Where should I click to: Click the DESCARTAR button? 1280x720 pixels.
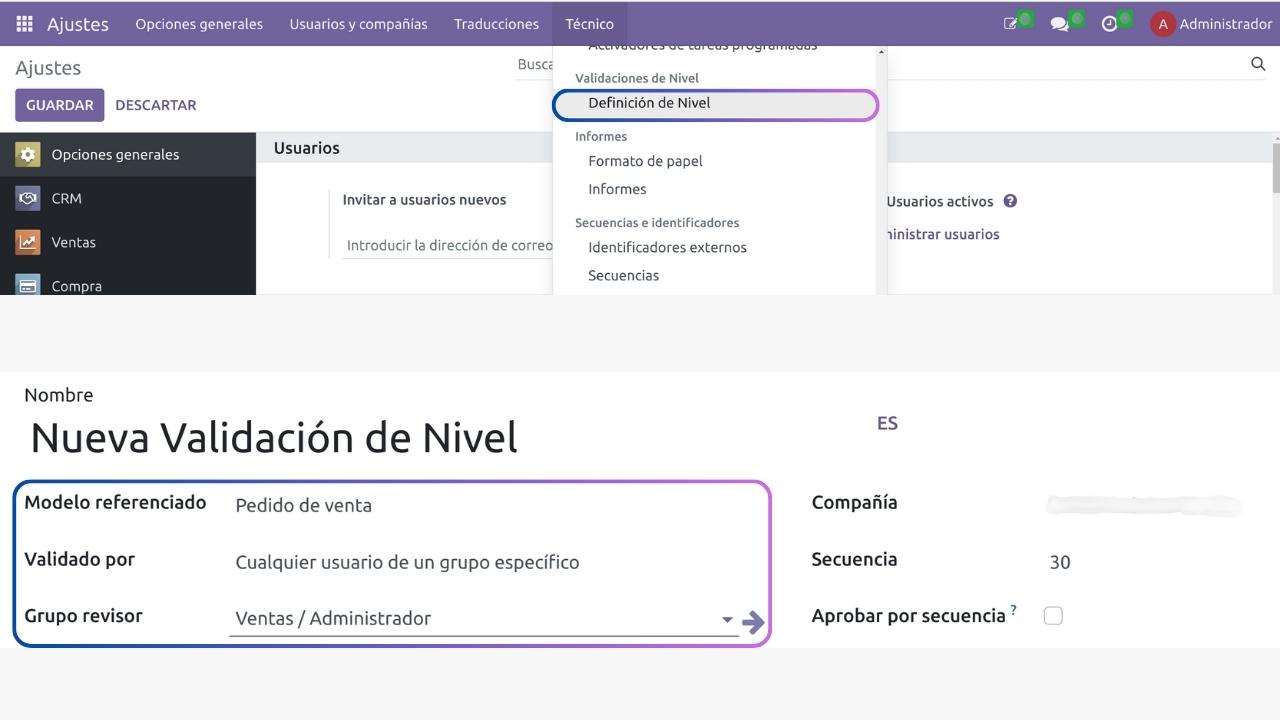click(156, 105)
